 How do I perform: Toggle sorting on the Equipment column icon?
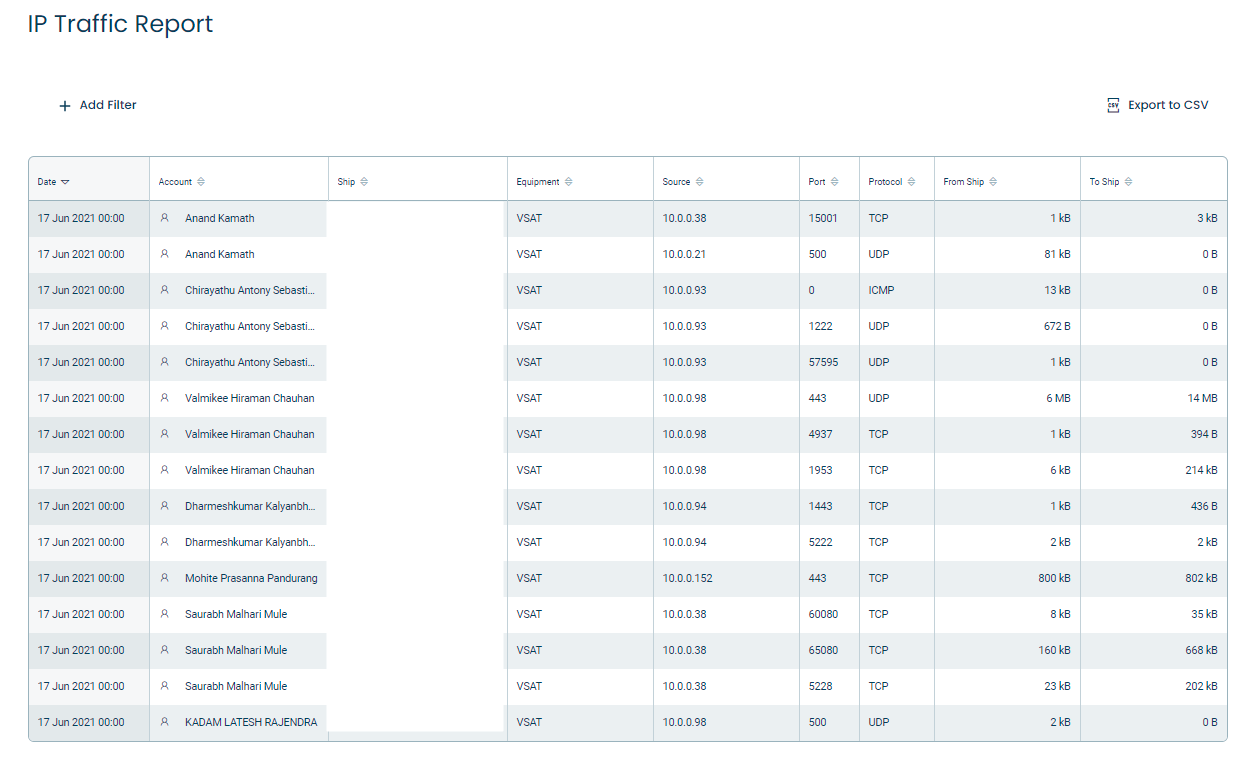pos(569,182)
